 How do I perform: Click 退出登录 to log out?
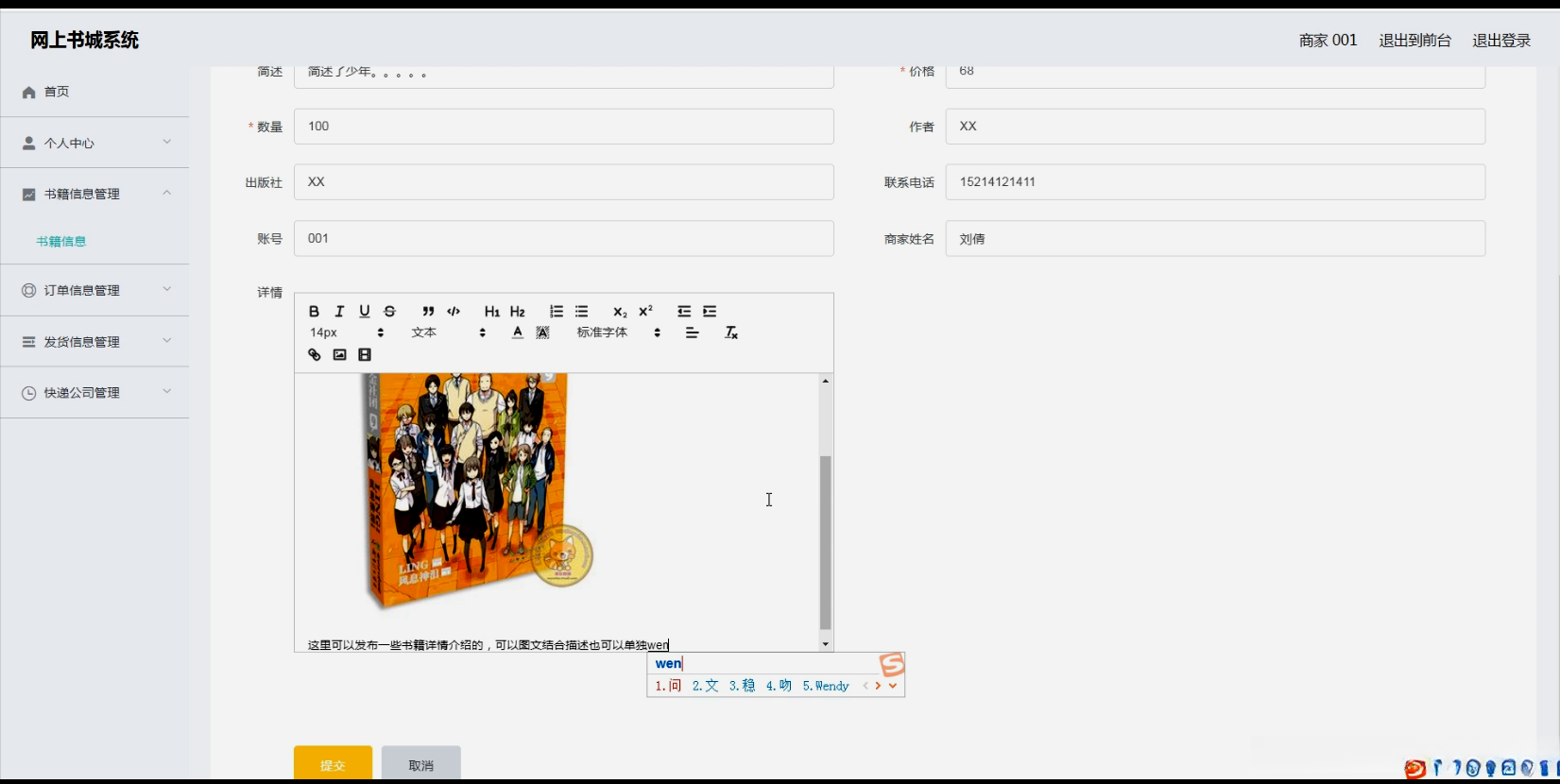point(1501,41)
